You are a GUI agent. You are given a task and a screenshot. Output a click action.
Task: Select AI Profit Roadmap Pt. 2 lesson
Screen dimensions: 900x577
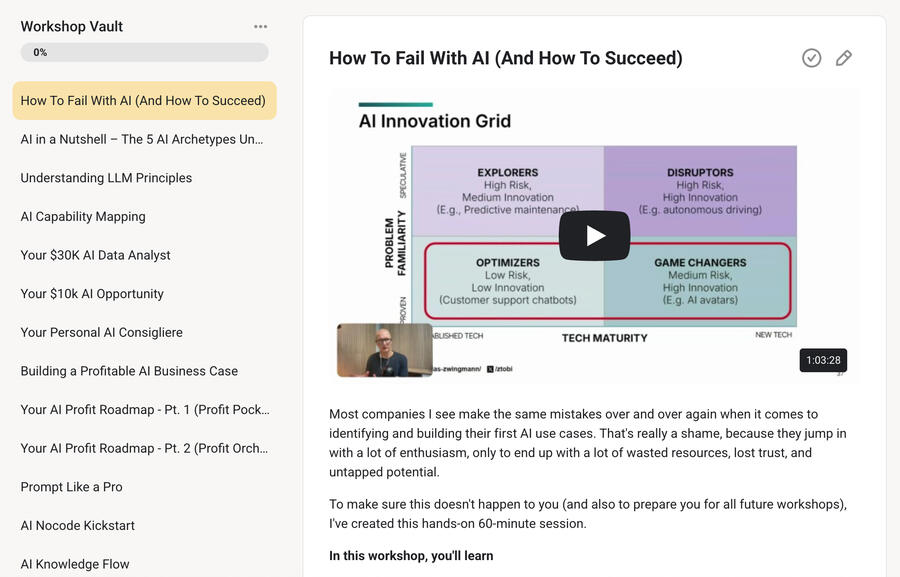click(x=144, y=448)
